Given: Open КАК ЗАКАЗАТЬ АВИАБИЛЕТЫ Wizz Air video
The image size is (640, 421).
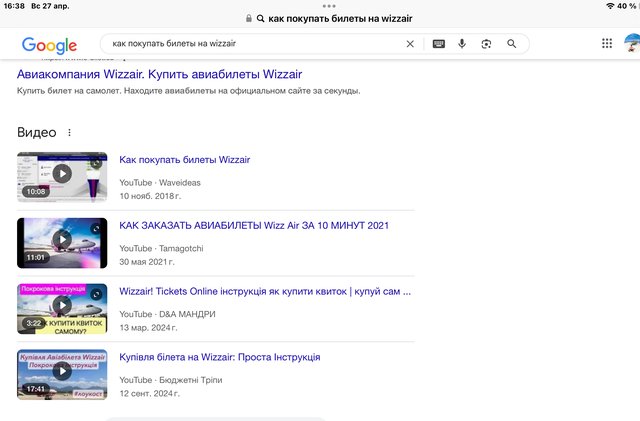Looking at the screenshot, I should [254, 225].
